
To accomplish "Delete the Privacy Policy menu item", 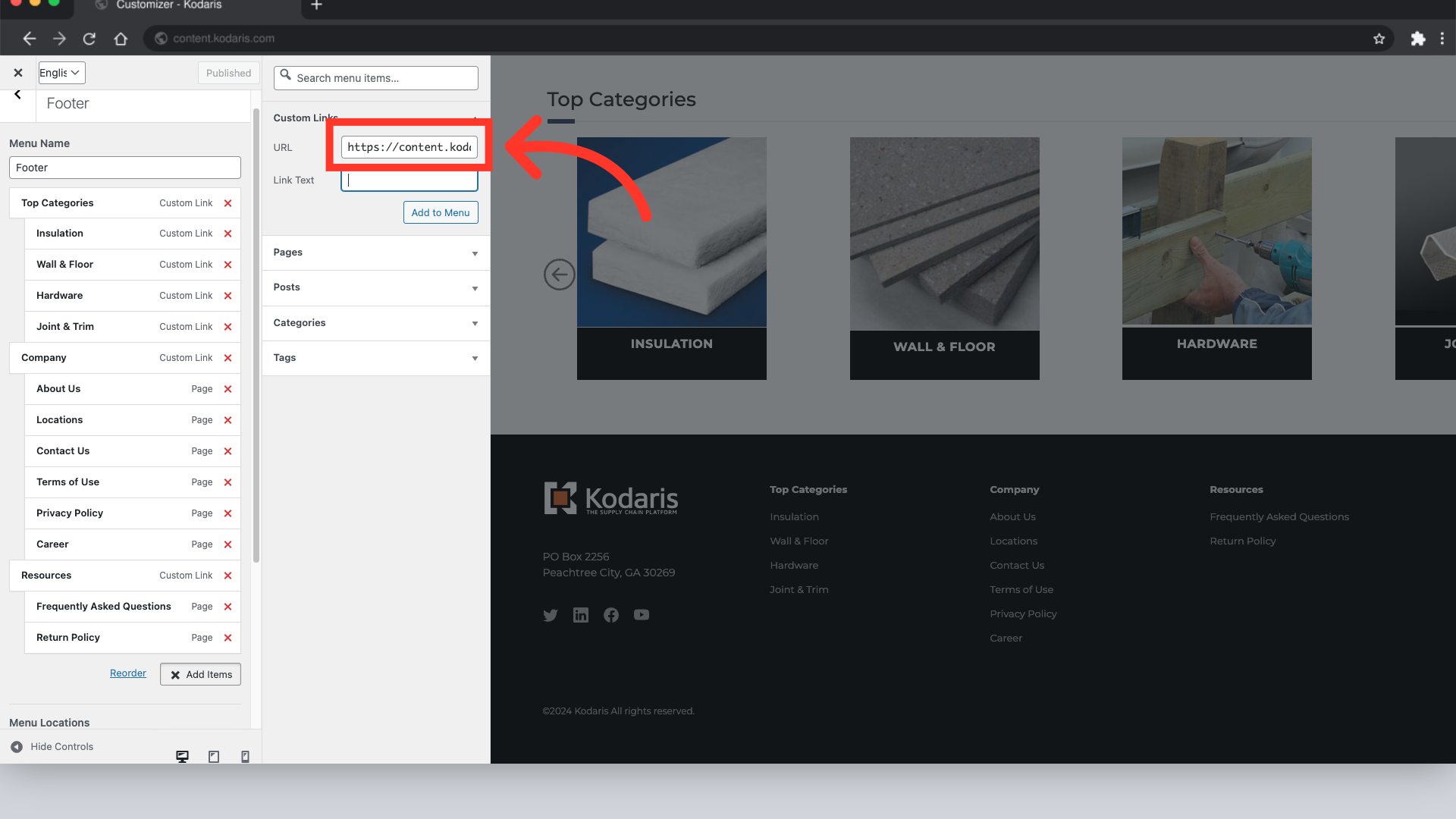I will point(227,513).
